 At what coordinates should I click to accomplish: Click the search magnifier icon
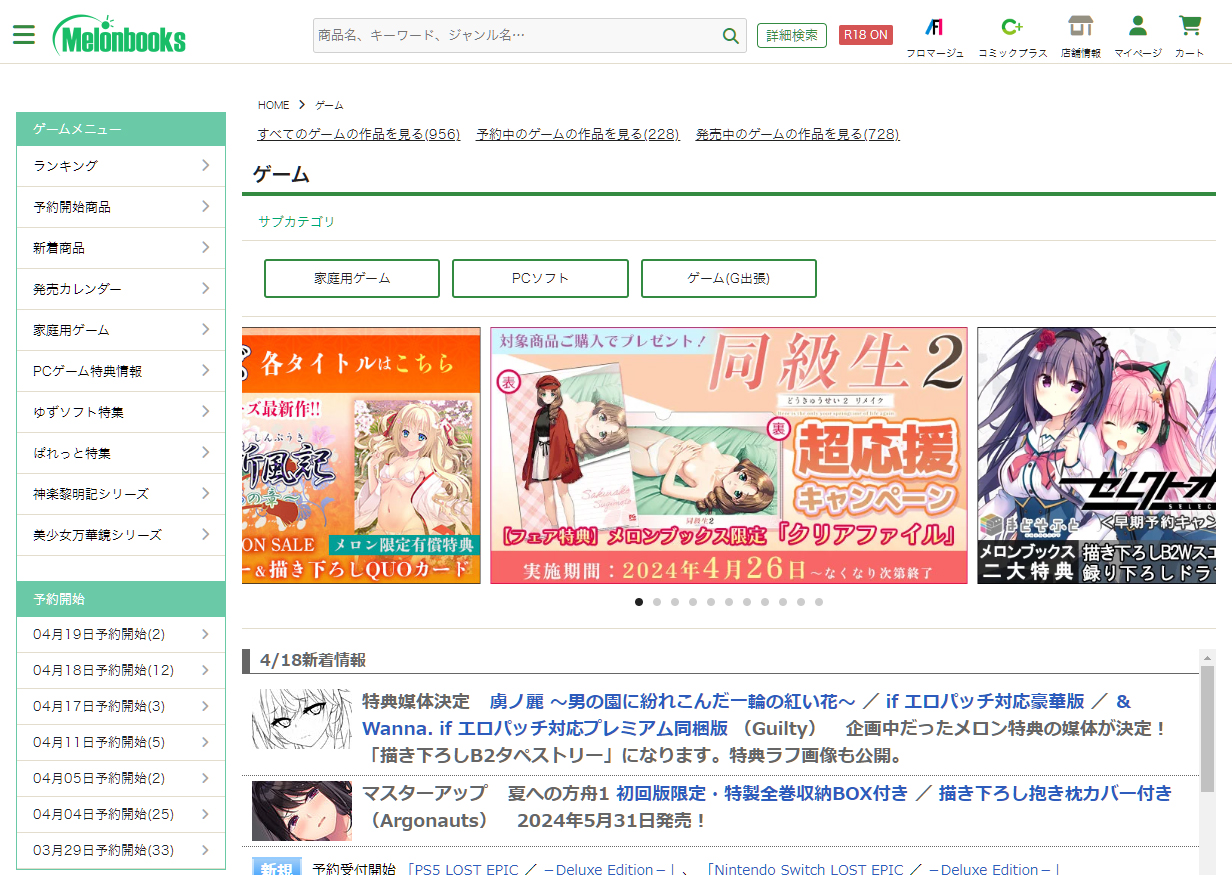point(731,36)
